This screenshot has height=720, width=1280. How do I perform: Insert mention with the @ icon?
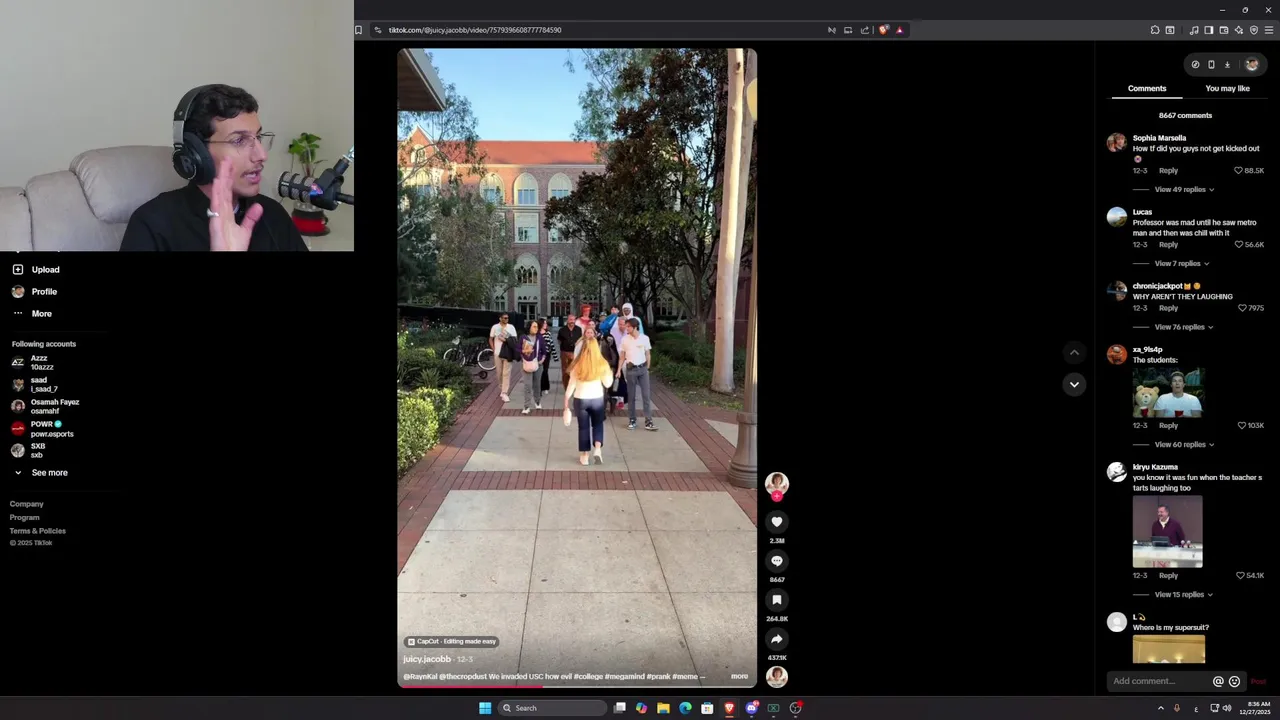[x=1218, y=681]
